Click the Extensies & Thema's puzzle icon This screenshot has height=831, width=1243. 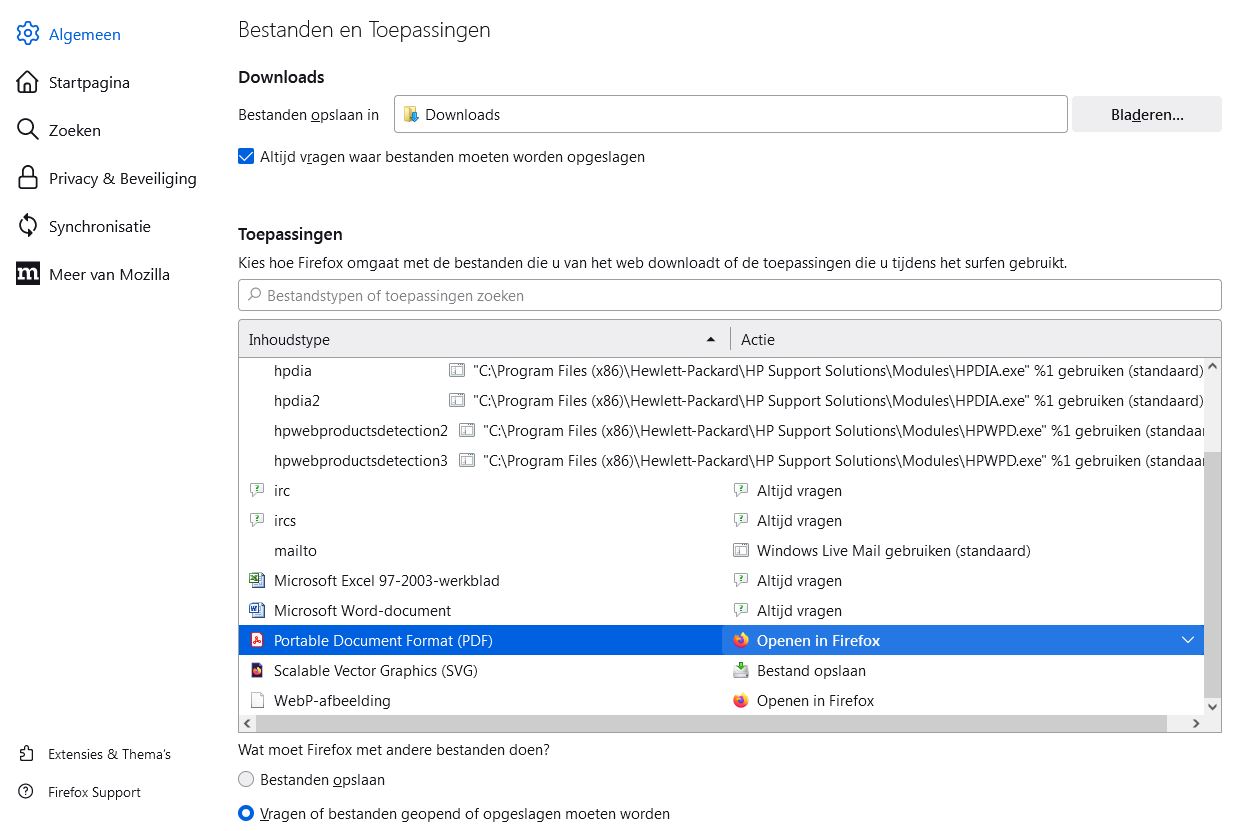(27, 754)
